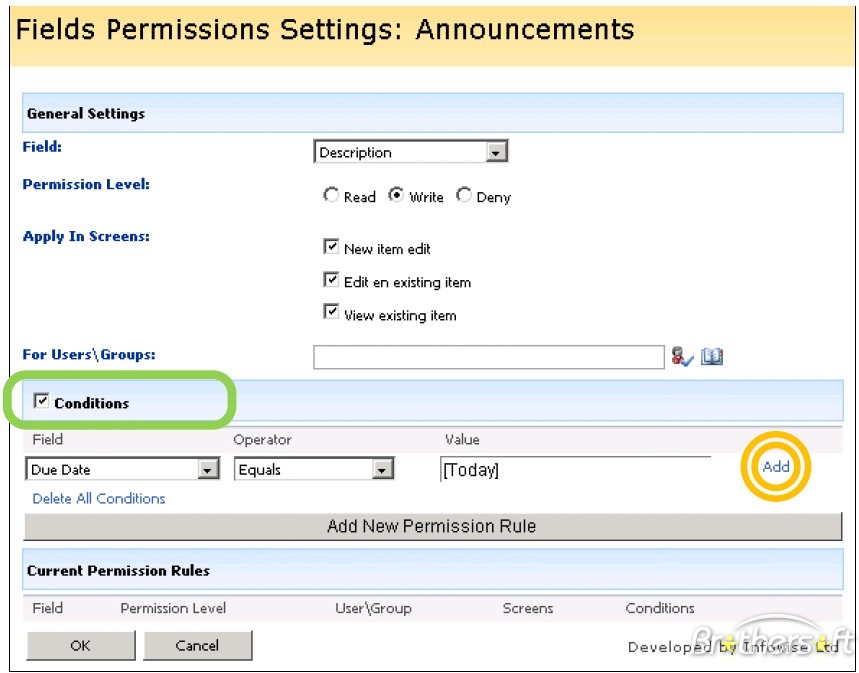Uncheck the New item edit checkbox
859x673 pixels.
pos(332,247)
